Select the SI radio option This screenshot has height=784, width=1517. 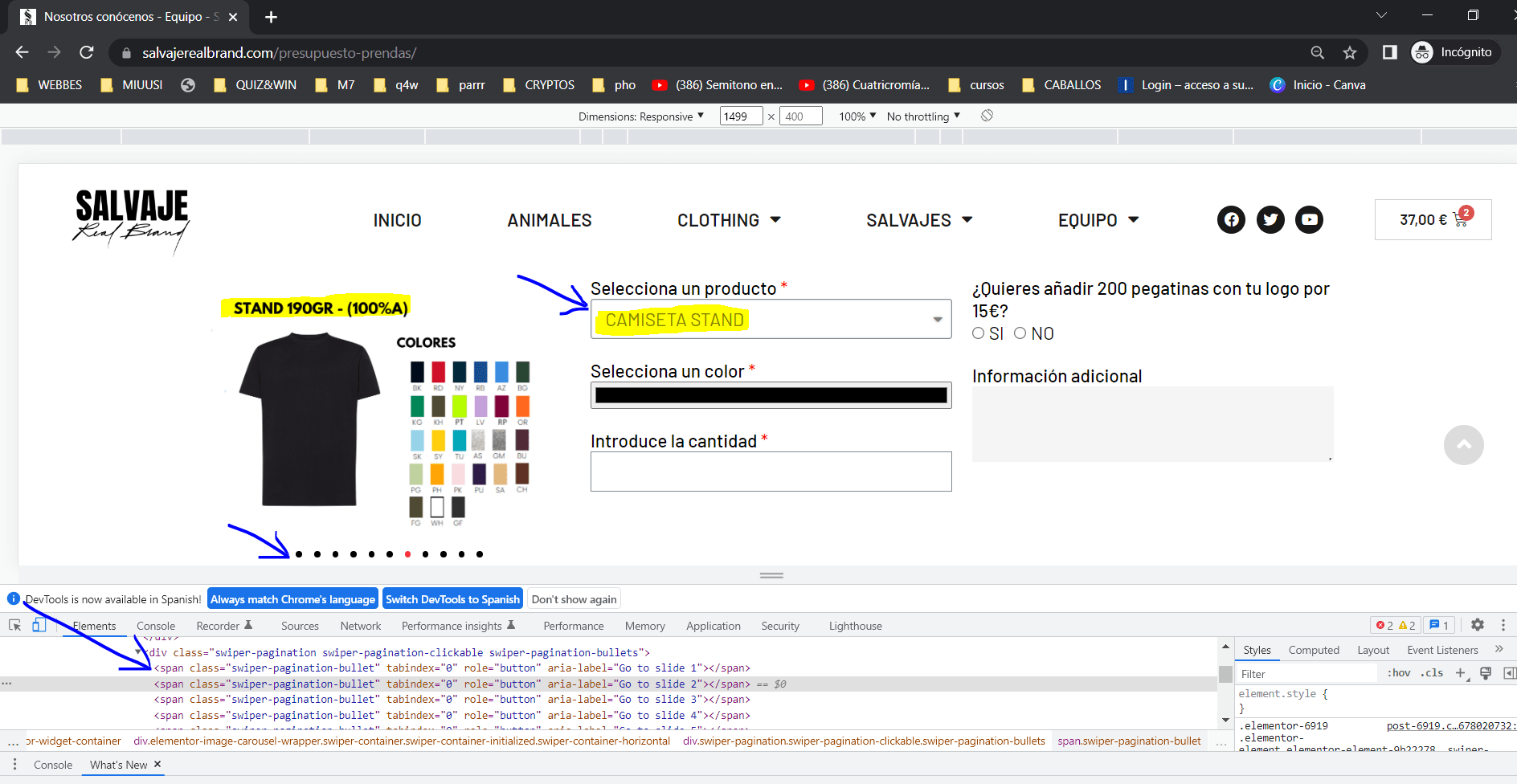[x=978, y=333]
